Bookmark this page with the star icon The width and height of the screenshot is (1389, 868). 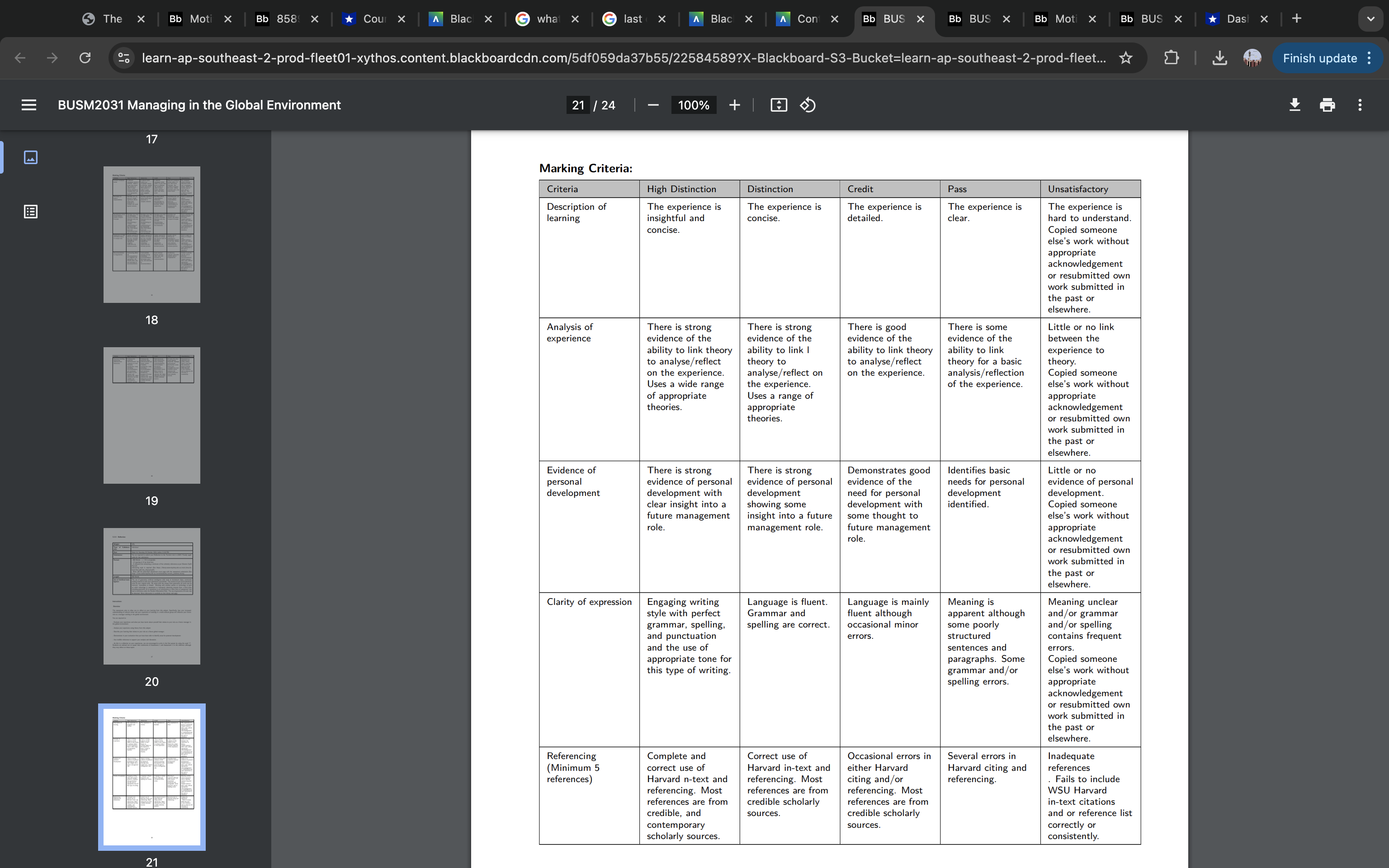1125,57
